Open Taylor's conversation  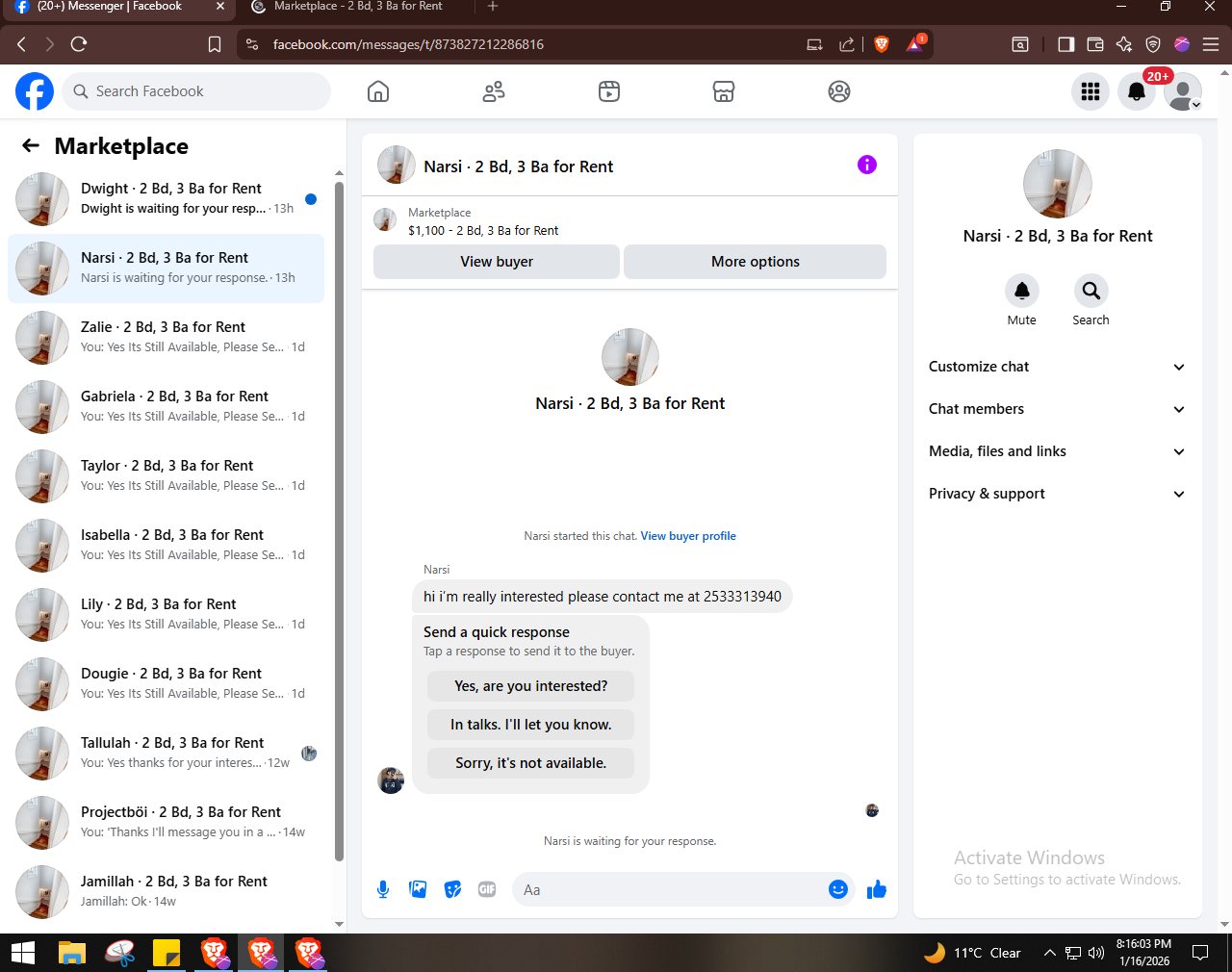tap(167, 476)
